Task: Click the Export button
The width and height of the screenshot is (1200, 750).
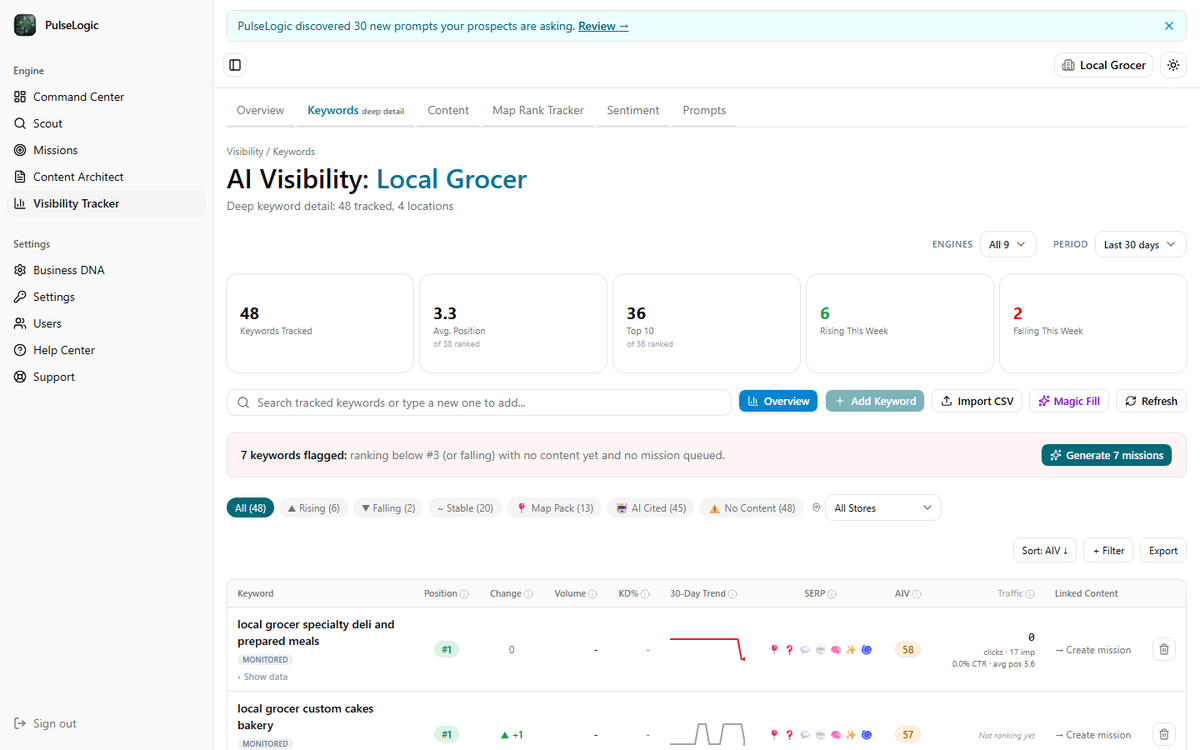Action: click(x=1163, y=550)
